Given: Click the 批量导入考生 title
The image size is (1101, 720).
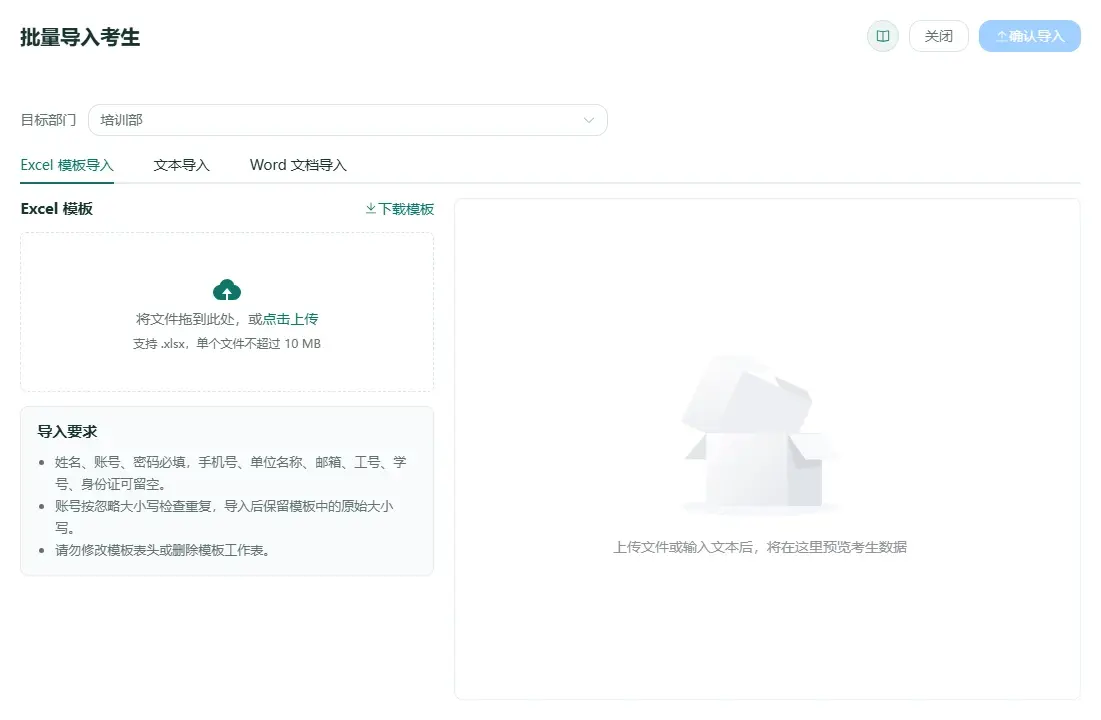Looking at the screenshot, I should coord(80,37).
